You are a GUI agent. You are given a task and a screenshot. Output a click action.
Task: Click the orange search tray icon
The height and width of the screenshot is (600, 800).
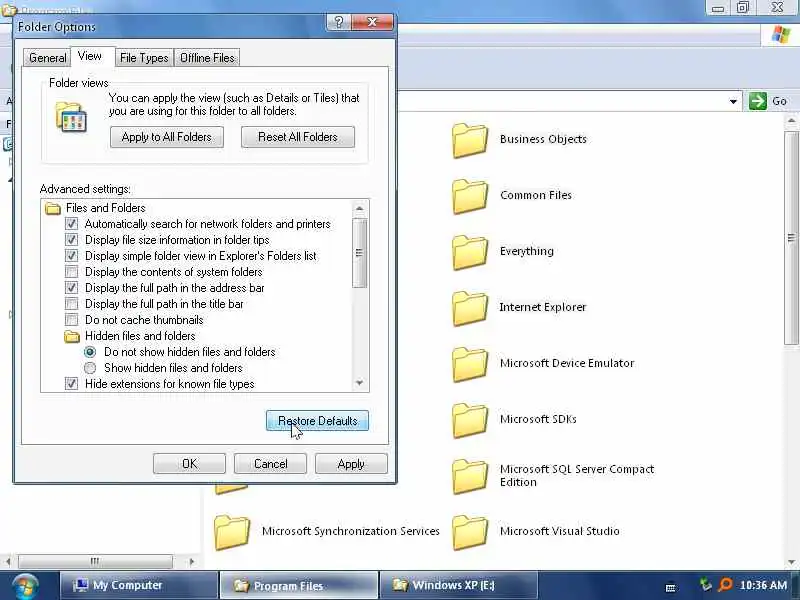click(725, 584)
